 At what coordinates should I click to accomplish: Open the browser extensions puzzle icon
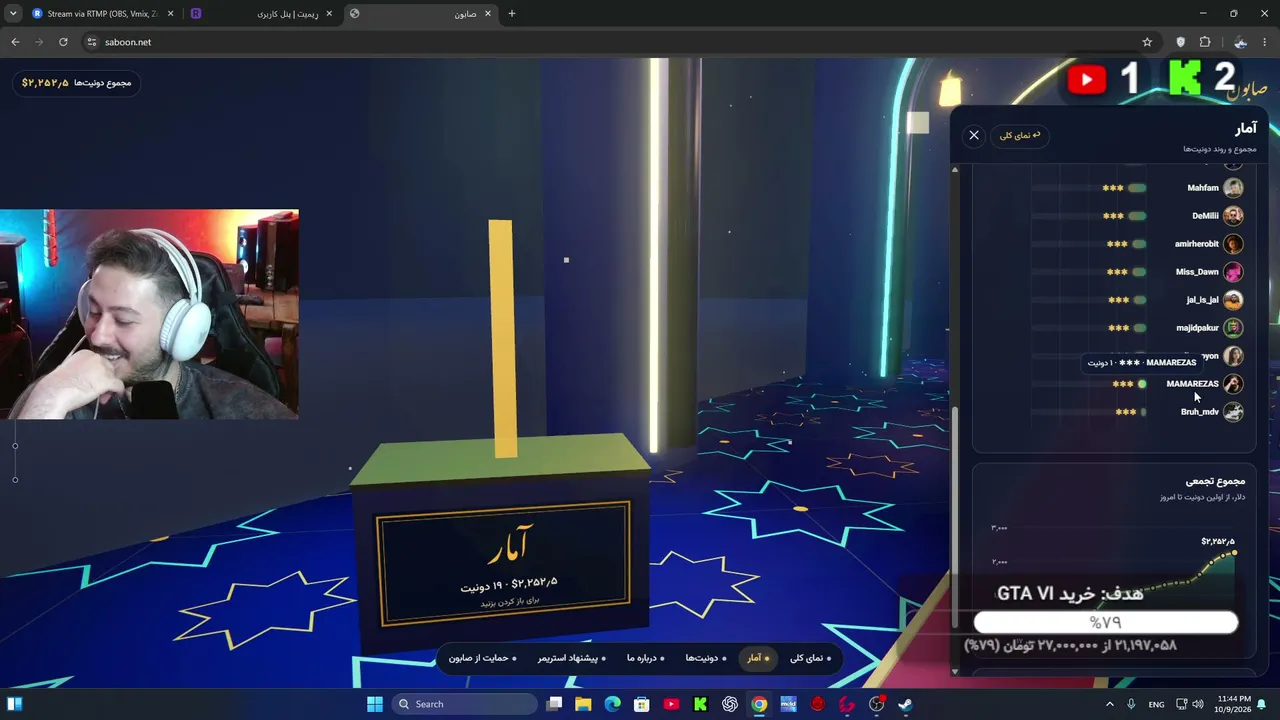pos(1205,42)
